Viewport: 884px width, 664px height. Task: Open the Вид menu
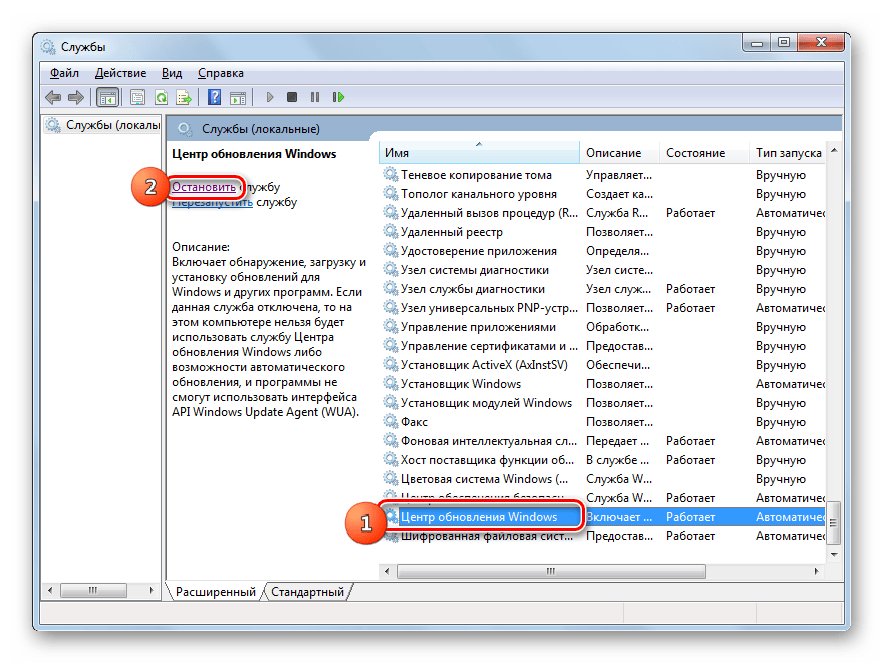click(x=172, y=73)
